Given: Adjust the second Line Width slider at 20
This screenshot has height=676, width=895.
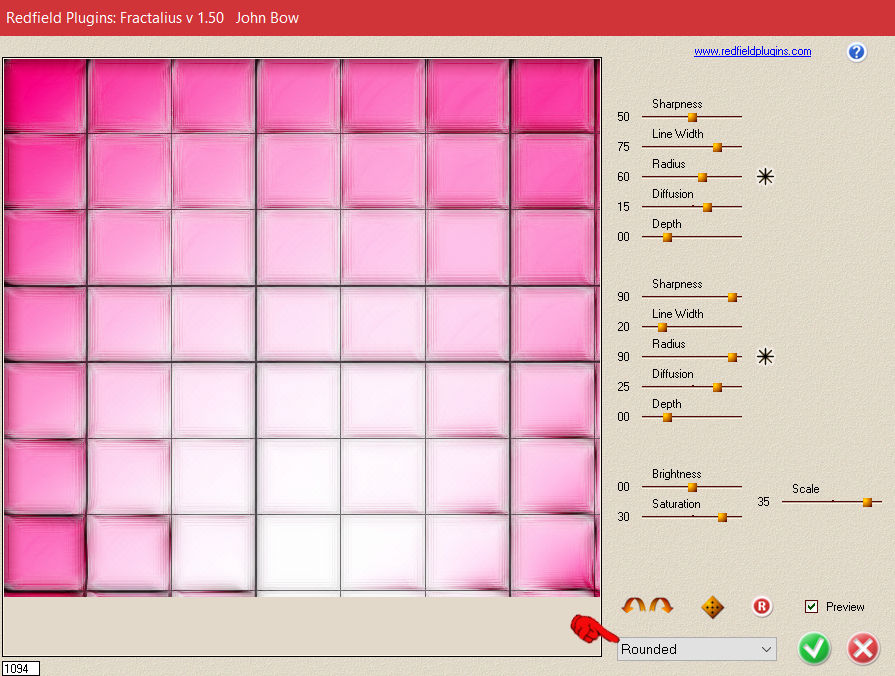Looking at the screenshot, I should [662, 327].
